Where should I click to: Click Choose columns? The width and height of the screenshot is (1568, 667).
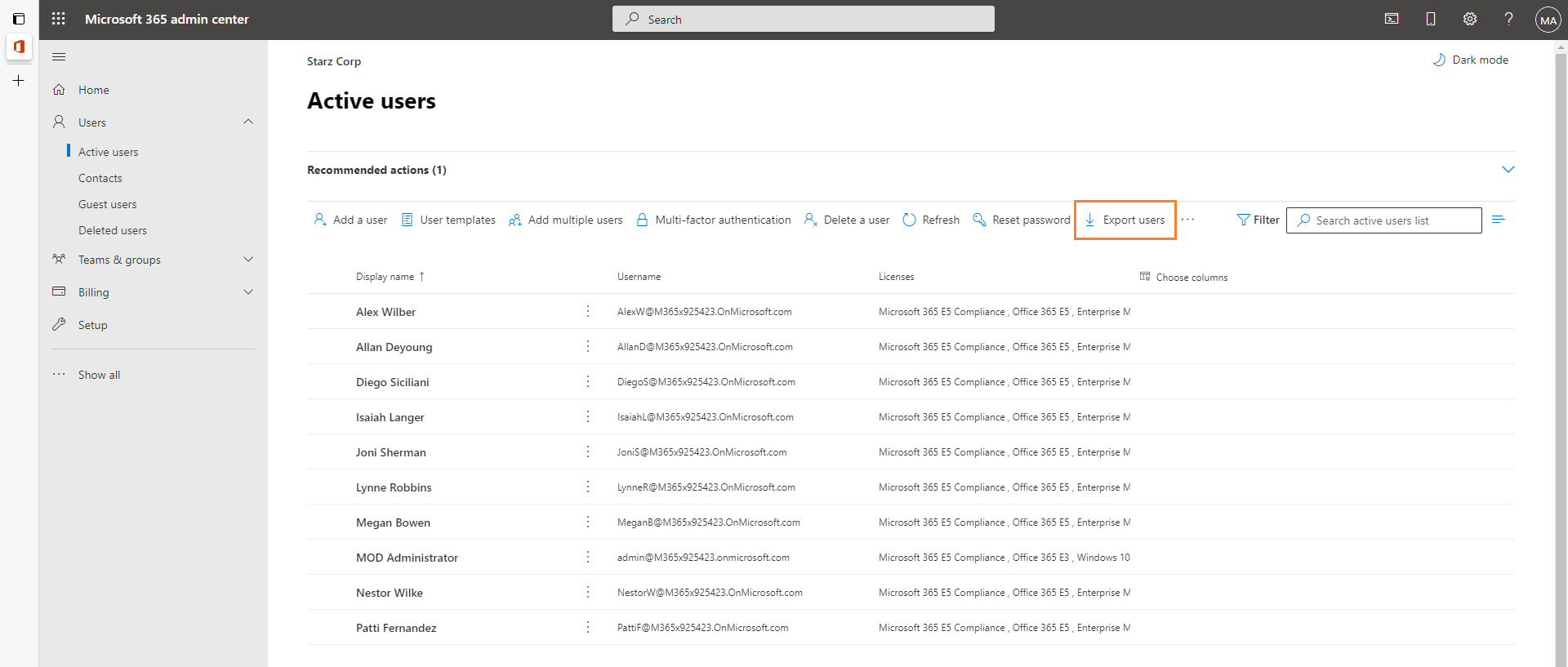tap(1183, 277)
